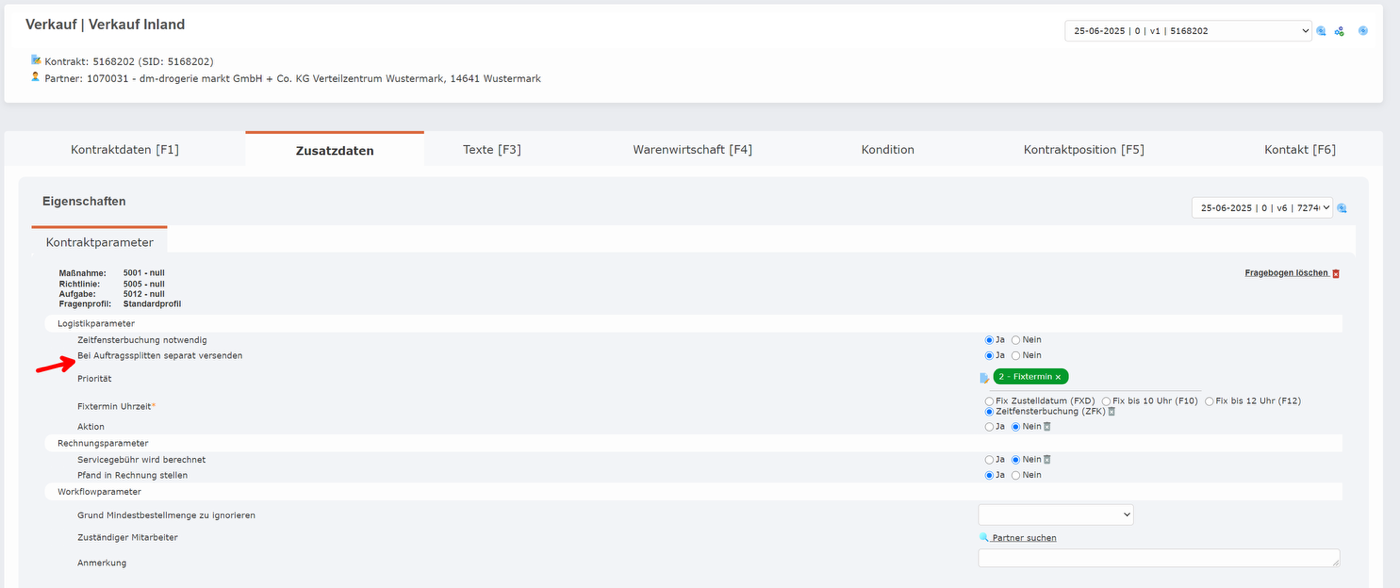Select Ja for Servicegebühr wird berechnet

coord(989,460)
